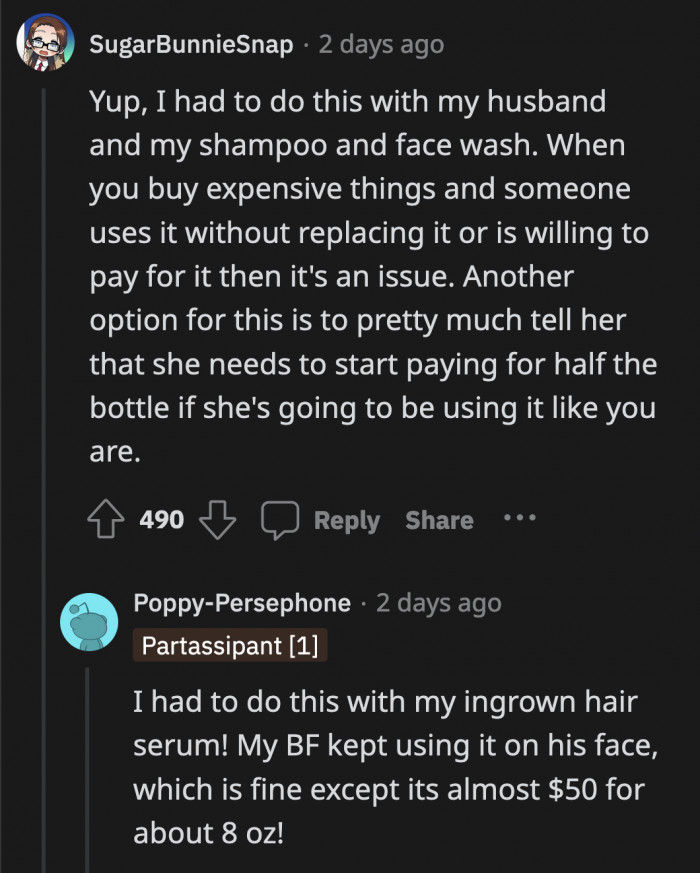Open the three-dot more options menu
Viewport: 700px width, 873px height.
coord(520,519)
